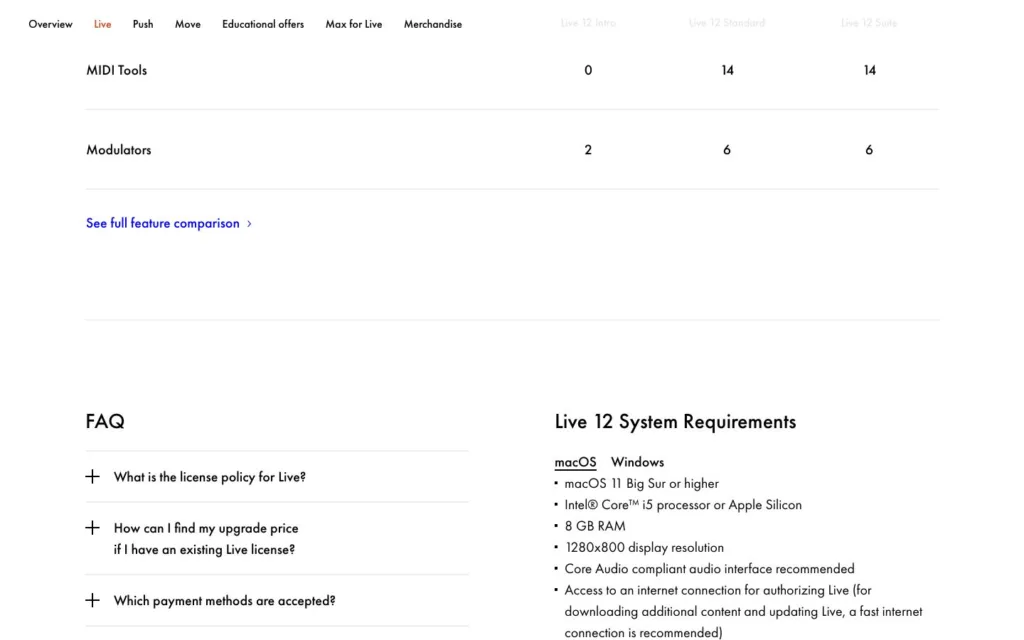1024x640 pixels.
Task: Click the Core Audio compliant interface requirement
Action: tap(709, 569)
